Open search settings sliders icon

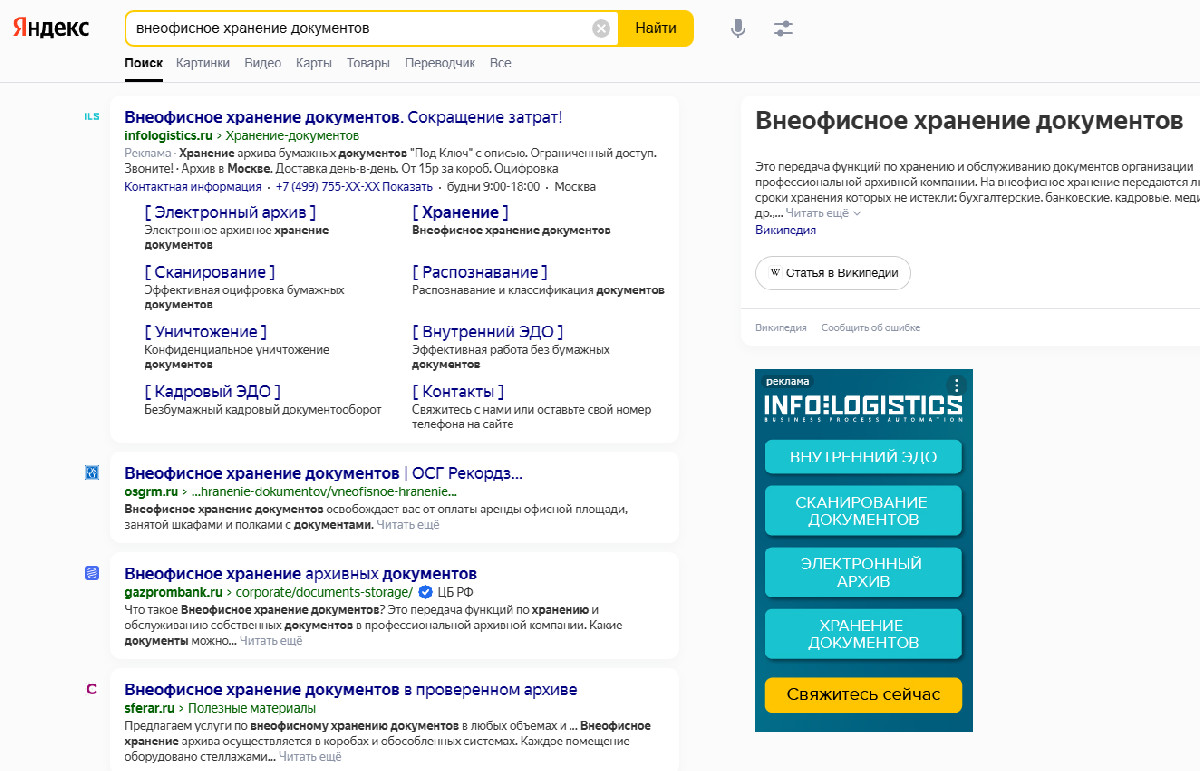(783, 28)
